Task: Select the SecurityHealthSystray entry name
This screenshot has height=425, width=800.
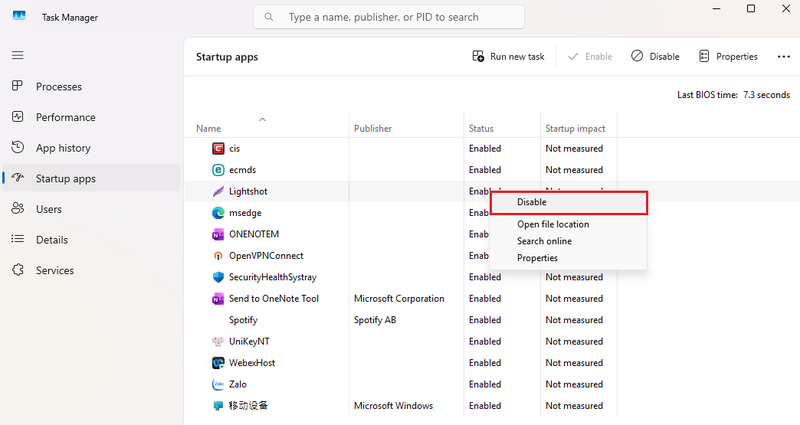Action: (272, 277)
